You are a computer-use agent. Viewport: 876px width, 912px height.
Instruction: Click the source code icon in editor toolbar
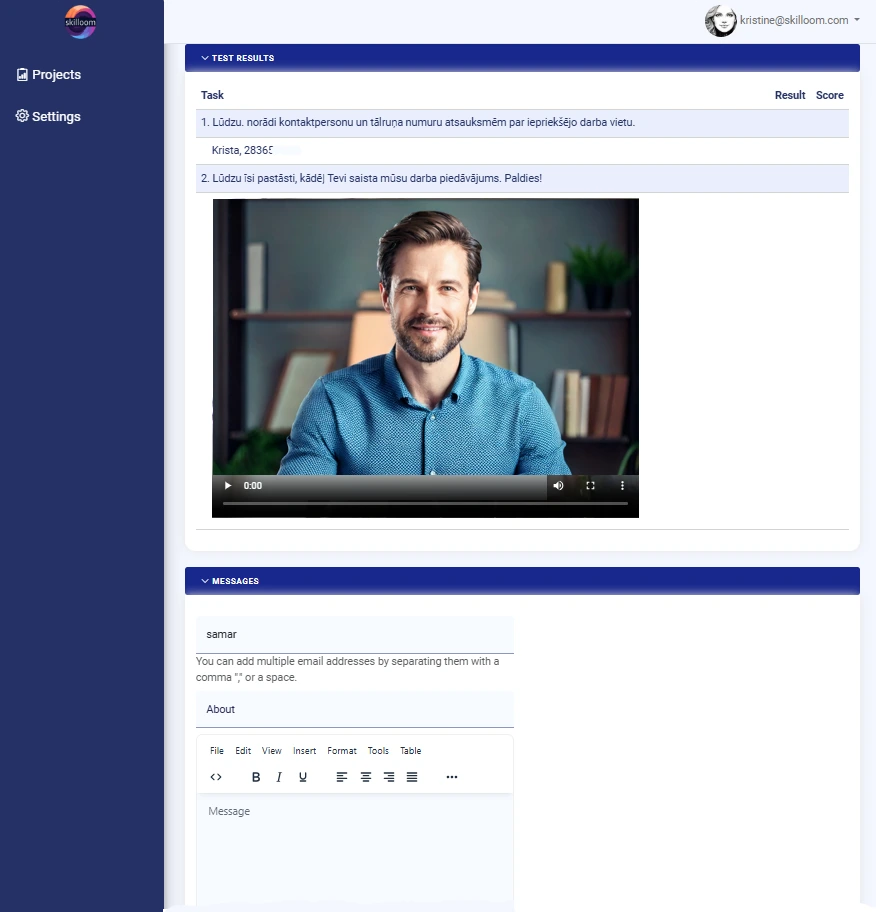[x=216, y=777]
